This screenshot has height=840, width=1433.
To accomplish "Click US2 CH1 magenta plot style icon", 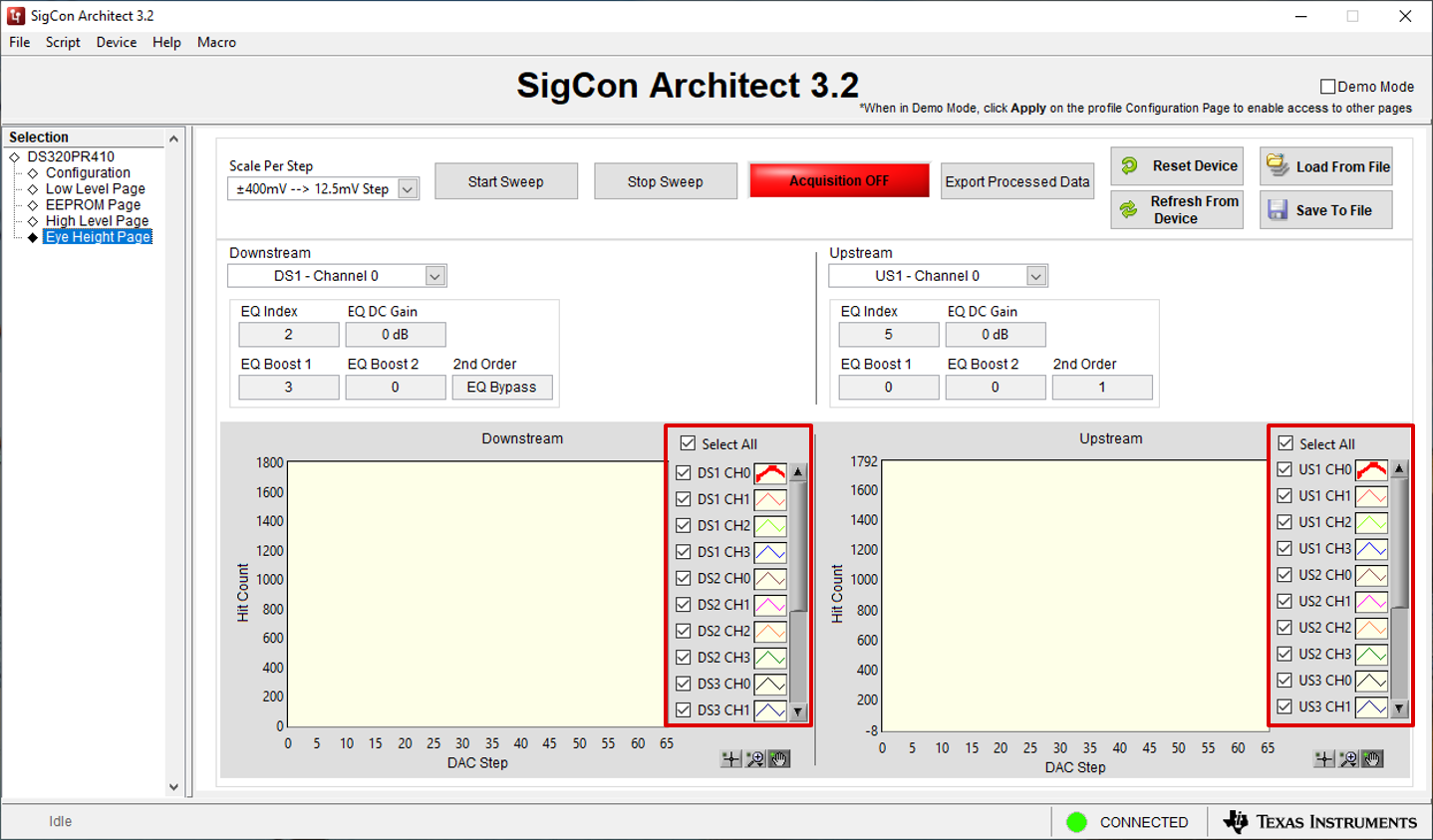I will pos(1372,602).
